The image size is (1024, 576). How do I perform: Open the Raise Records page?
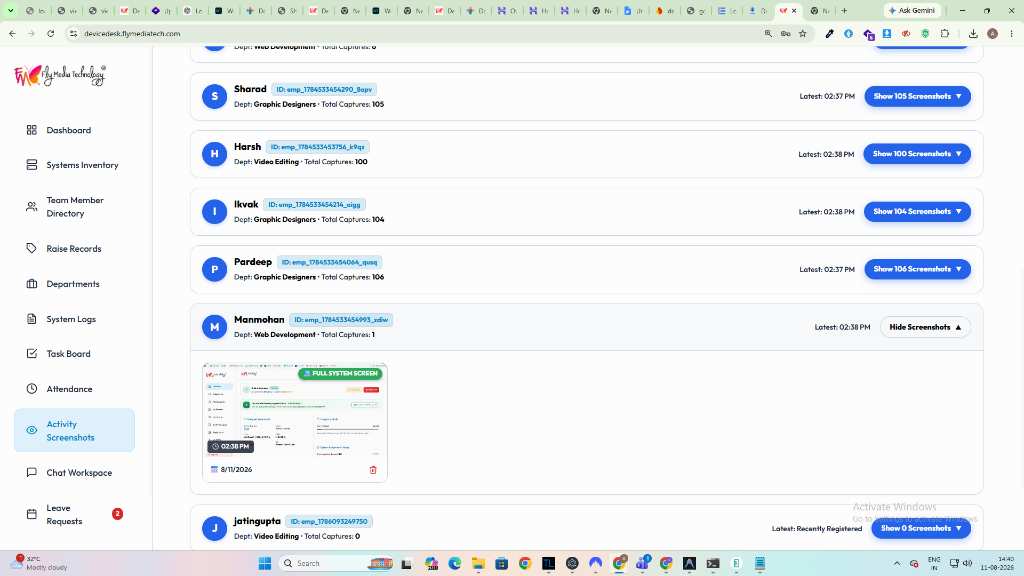click(x=74, y=249)
